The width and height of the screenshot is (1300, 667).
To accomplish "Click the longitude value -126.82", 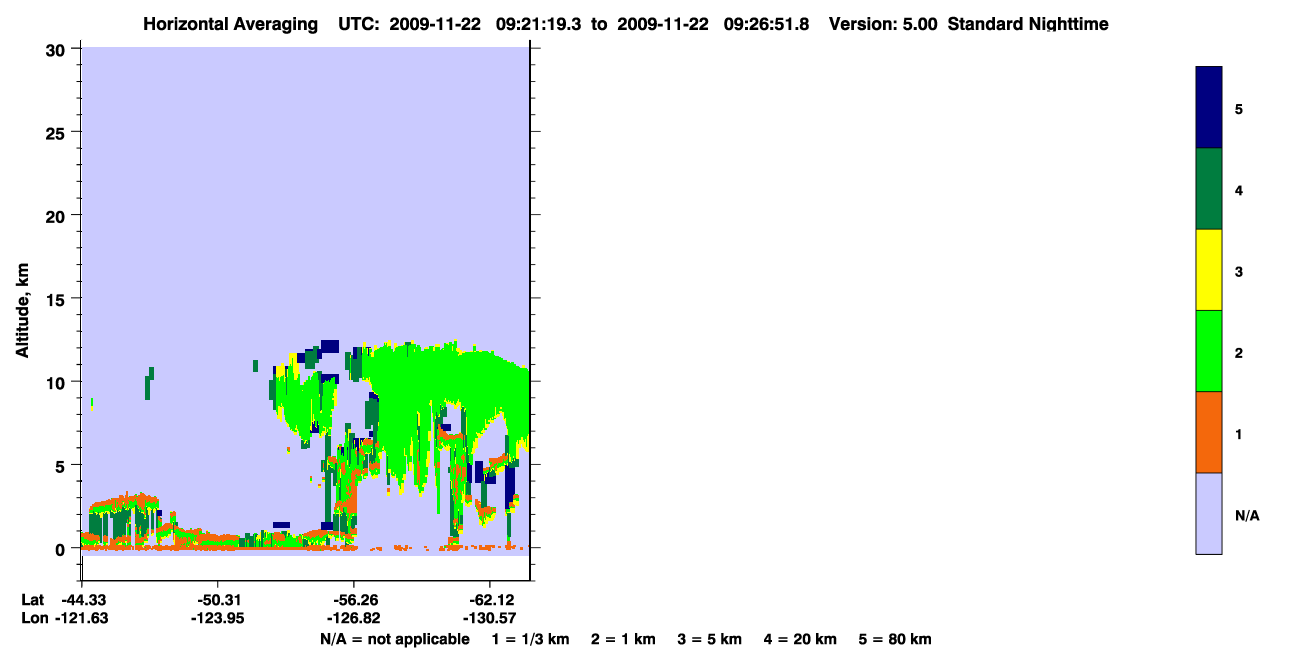I will pos(354,618).
